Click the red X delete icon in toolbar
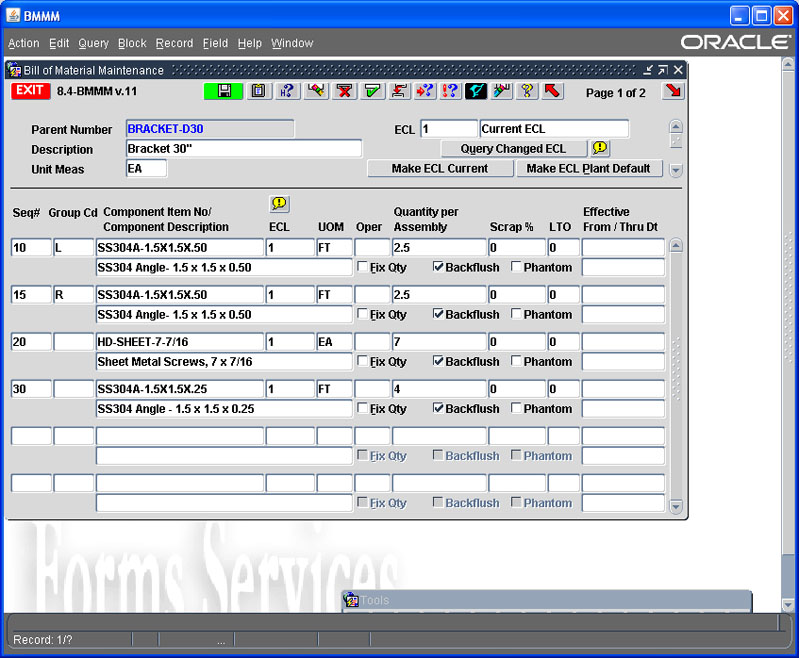799x658 pixels. point(345,91)
